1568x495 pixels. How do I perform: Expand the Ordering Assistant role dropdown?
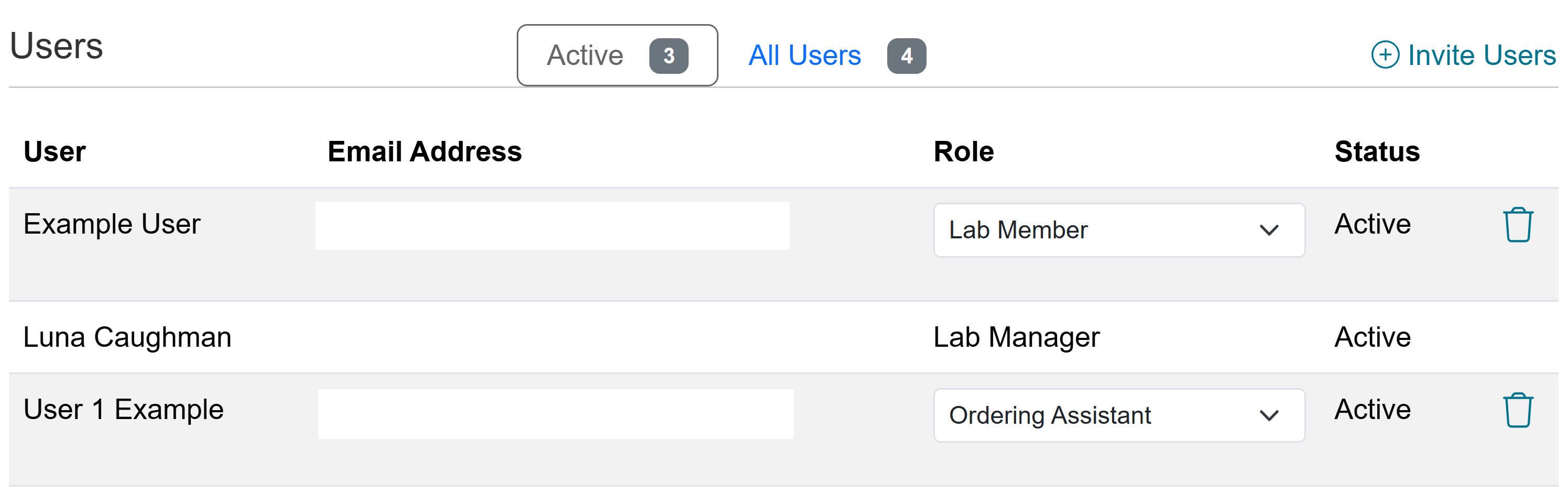point(1118,415)
